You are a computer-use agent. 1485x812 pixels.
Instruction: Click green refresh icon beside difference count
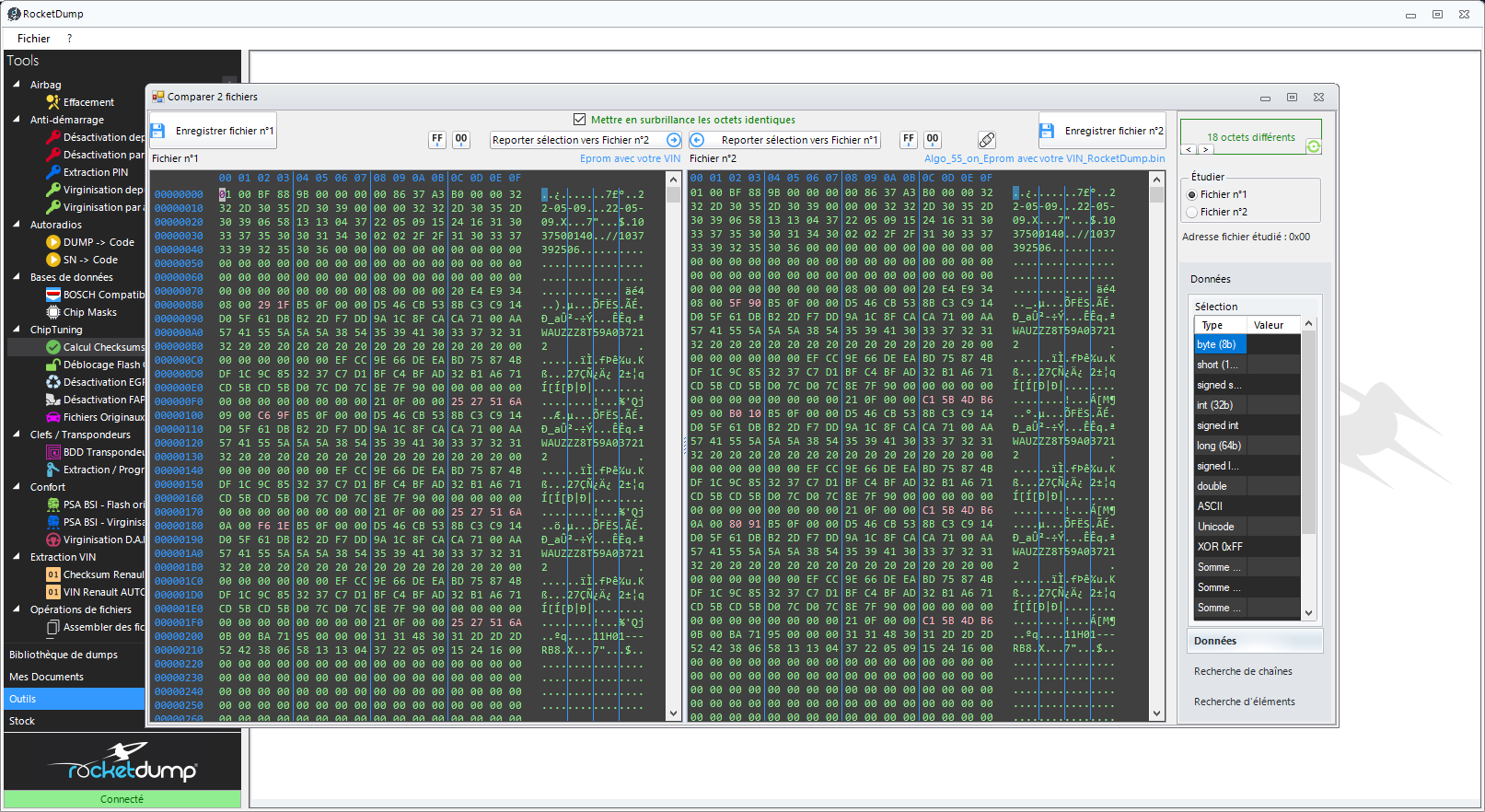(1314, 146)
